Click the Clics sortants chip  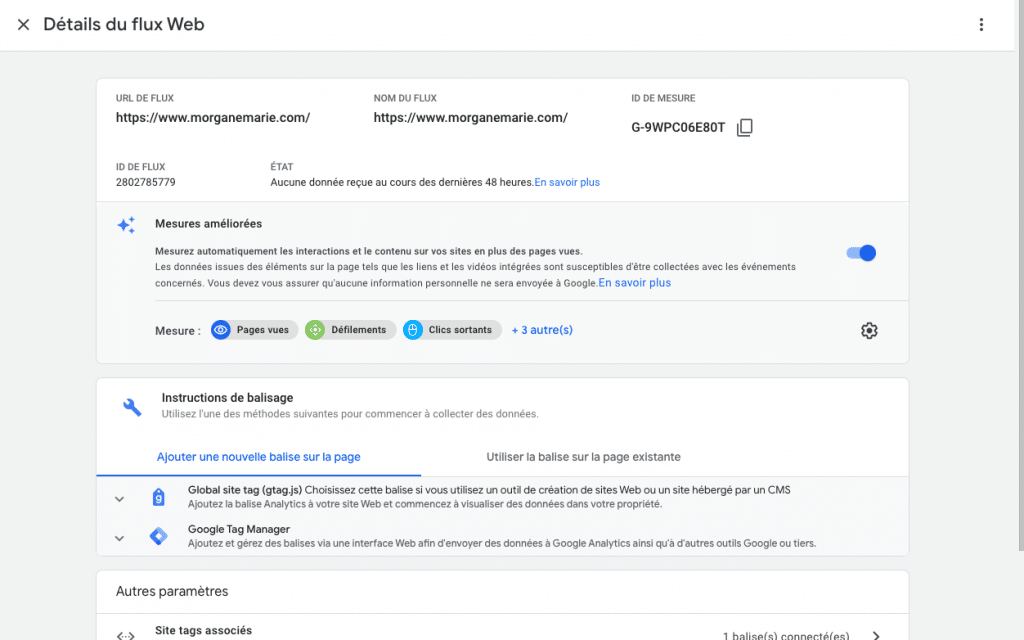[452, 330]
